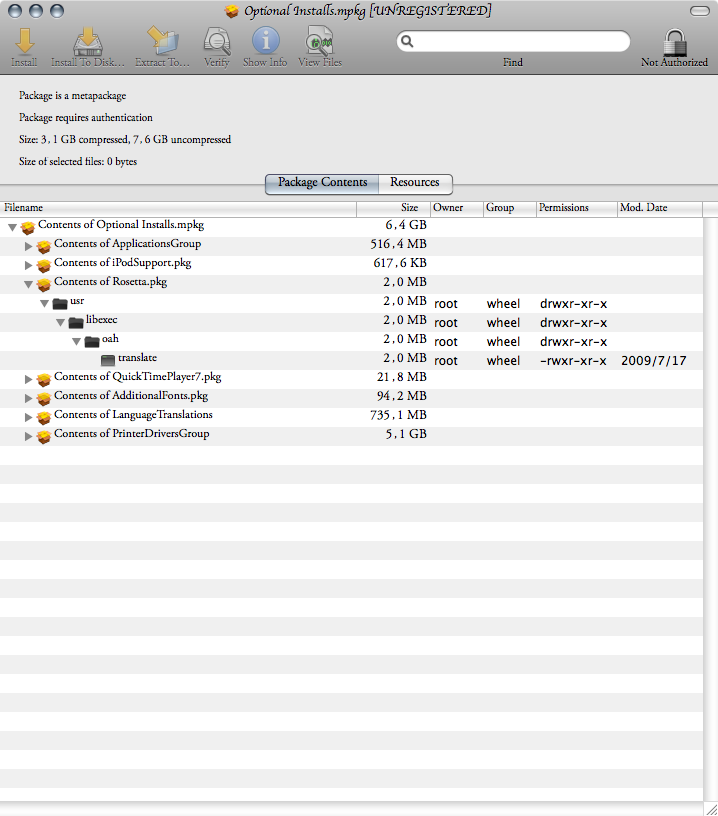Click the Verify package icon
718x816 pixels.
pyautogui.click(x=217, y=41)
